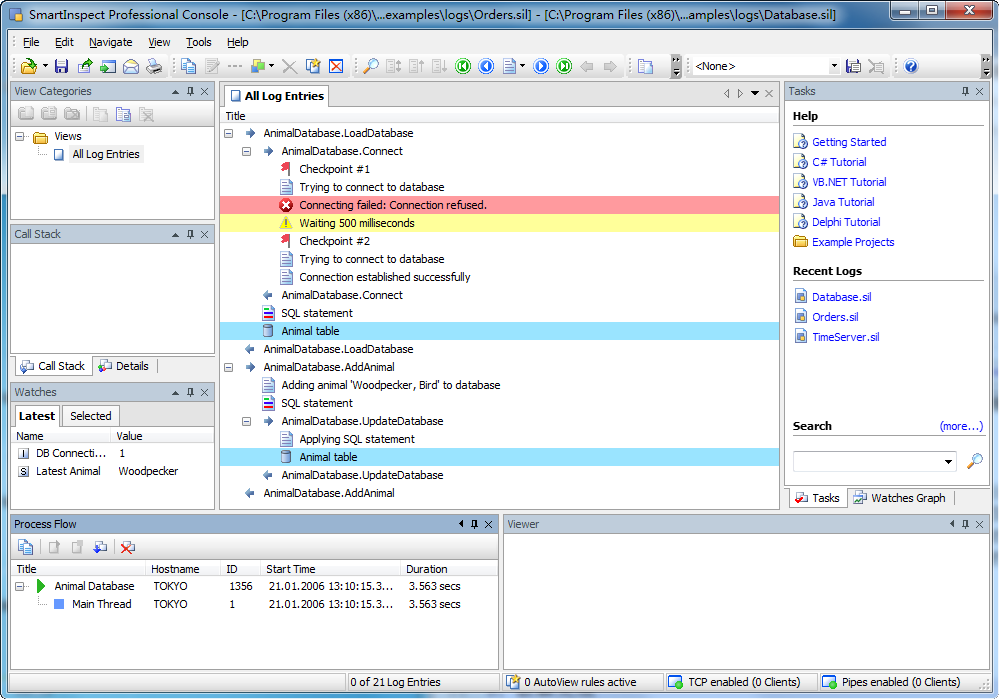Select the Connecting failed error log entry
Image resolution: width=1000 pixels, height=700 pixels.
coord(499,205)
